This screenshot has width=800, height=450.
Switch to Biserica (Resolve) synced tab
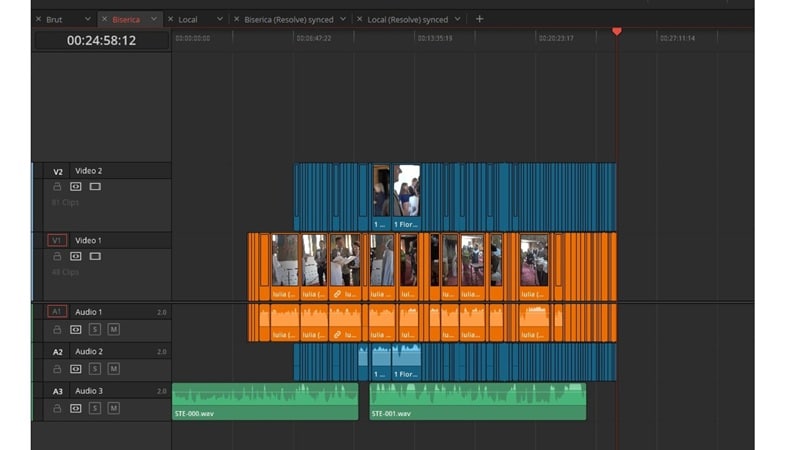click(x=289, y=19)
